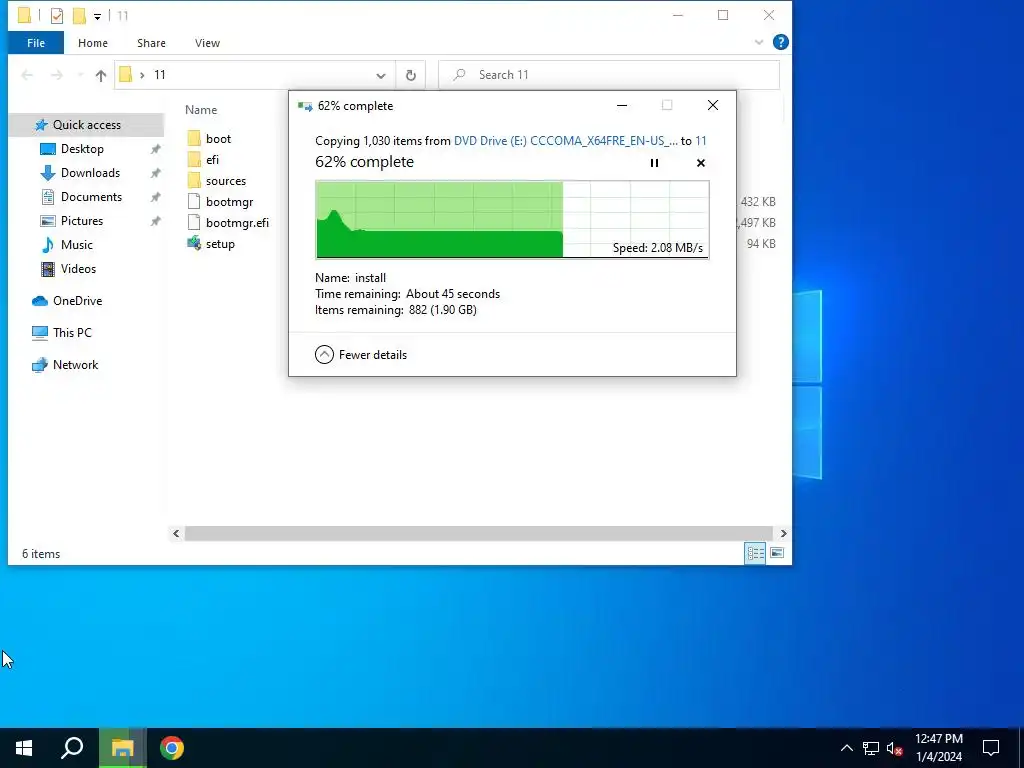Select the sources folder
This screenshot has height=768, width=1024.
coord(225,181)
